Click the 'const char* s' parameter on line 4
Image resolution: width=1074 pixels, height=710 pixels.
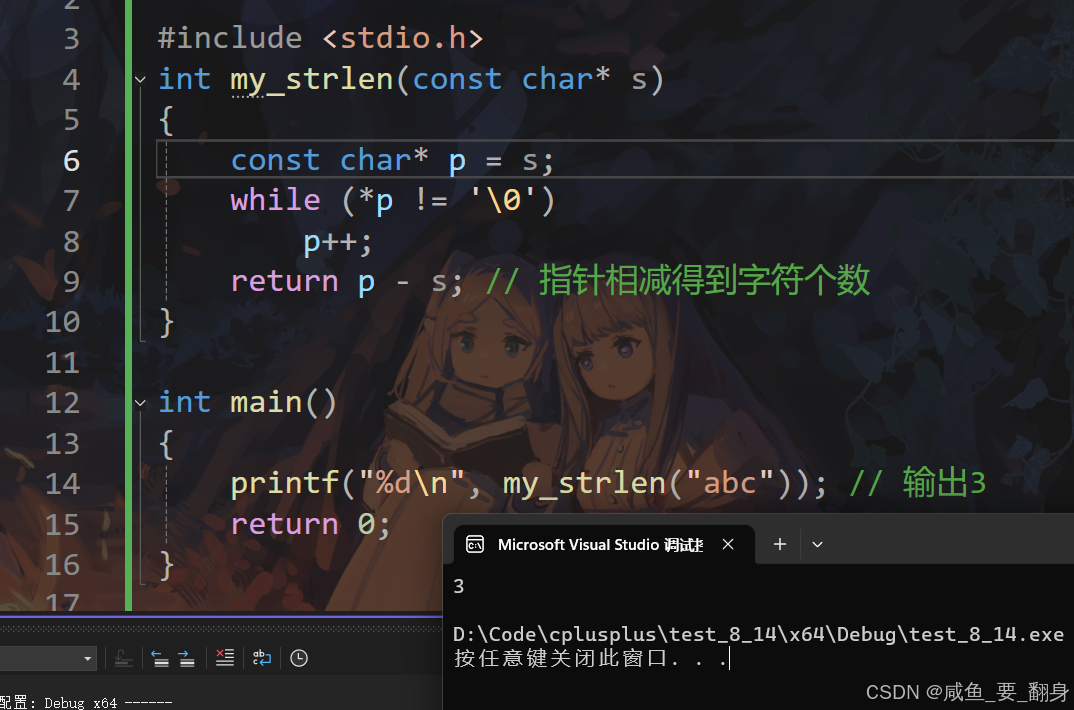[x=530, y=79]
